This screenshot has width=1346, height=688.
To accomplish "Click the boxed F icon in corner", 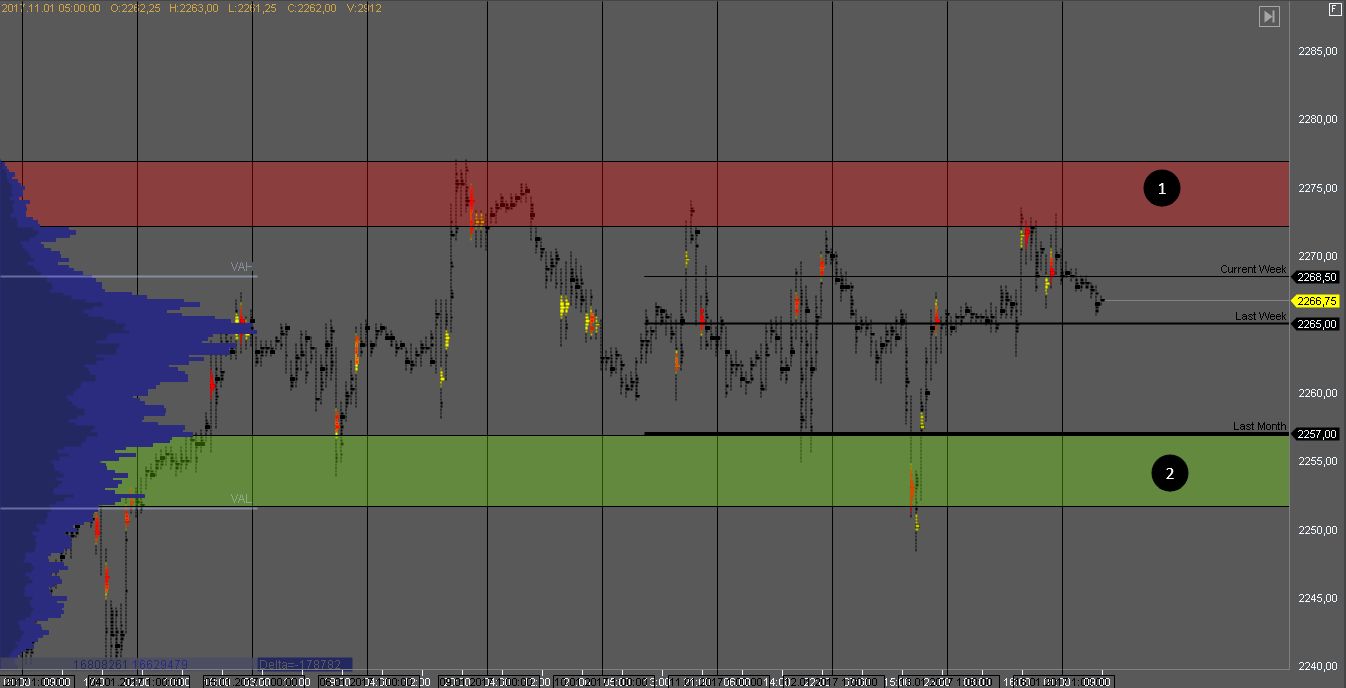I will point(1334,9).
